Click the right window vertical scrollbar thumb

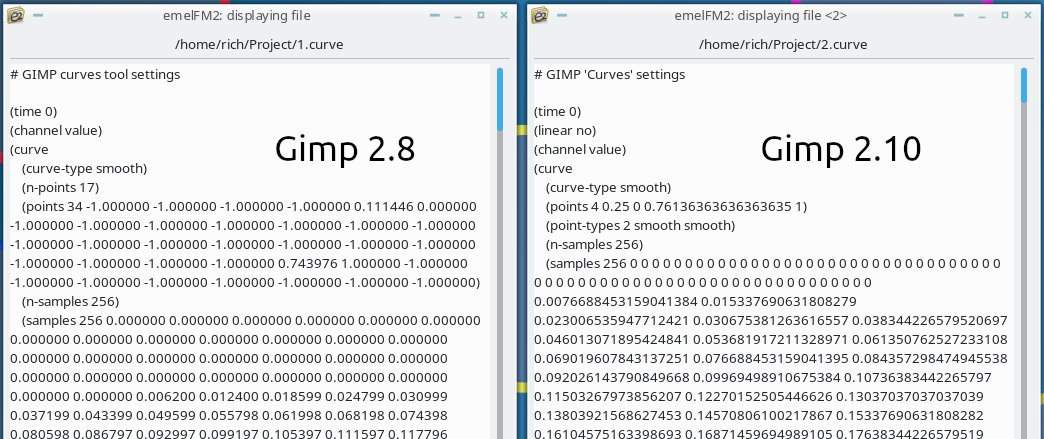point(1025,85)
